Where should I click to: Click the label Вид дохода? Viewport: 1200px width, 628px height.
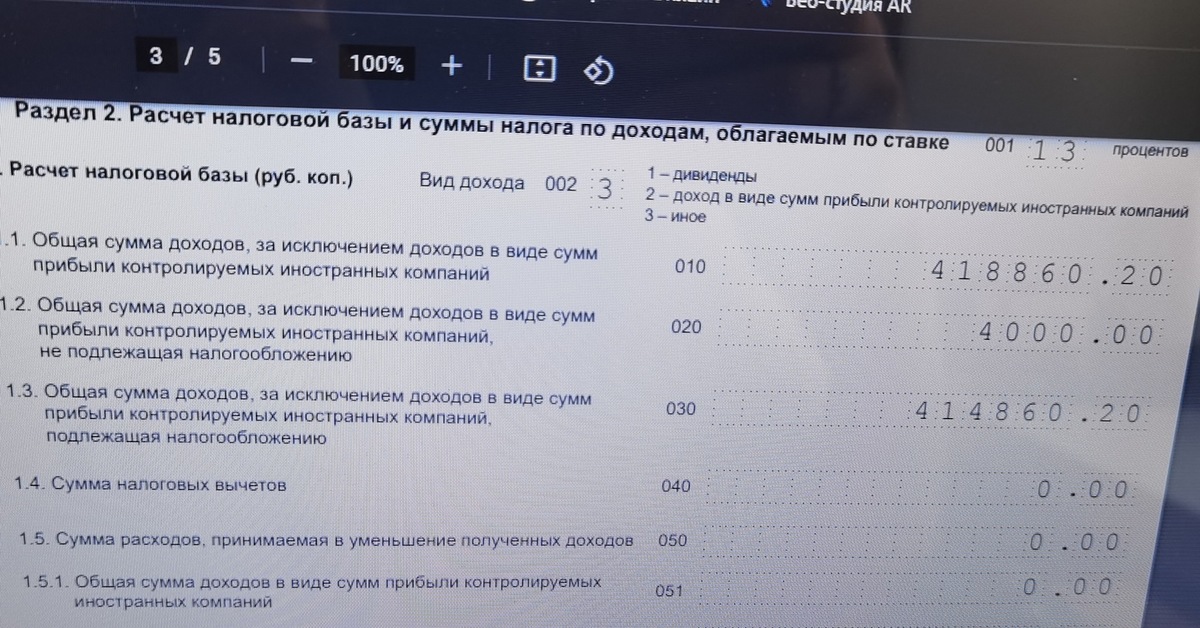click(x=472, y=183)
